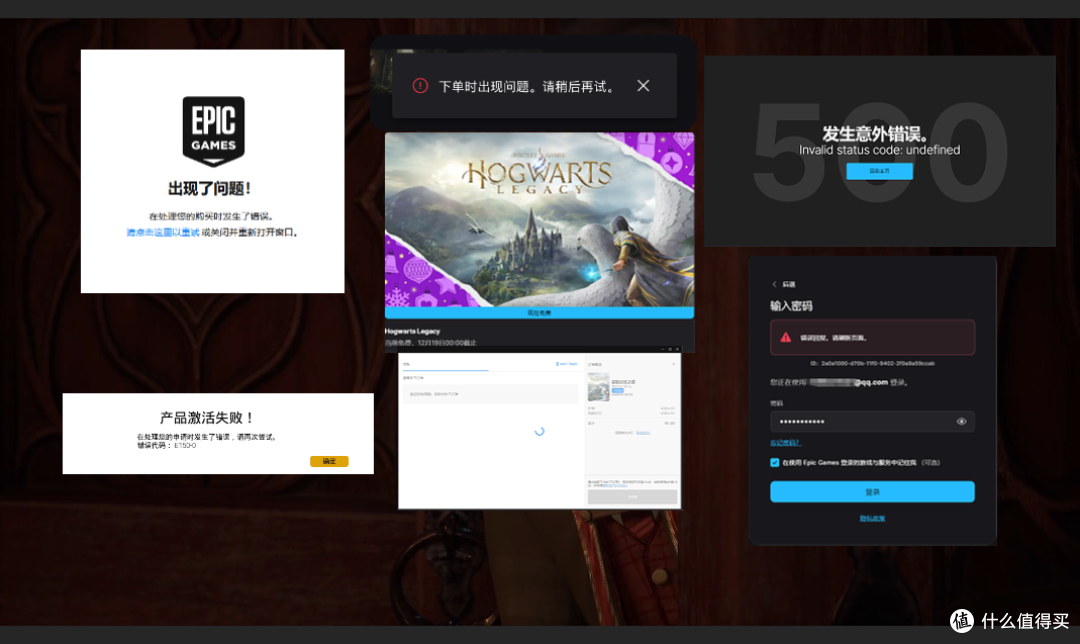1080x644 pixels.
Task: Click the Epic Games logo in error panel
Action: pyautogui.click(x=214, y=131)
